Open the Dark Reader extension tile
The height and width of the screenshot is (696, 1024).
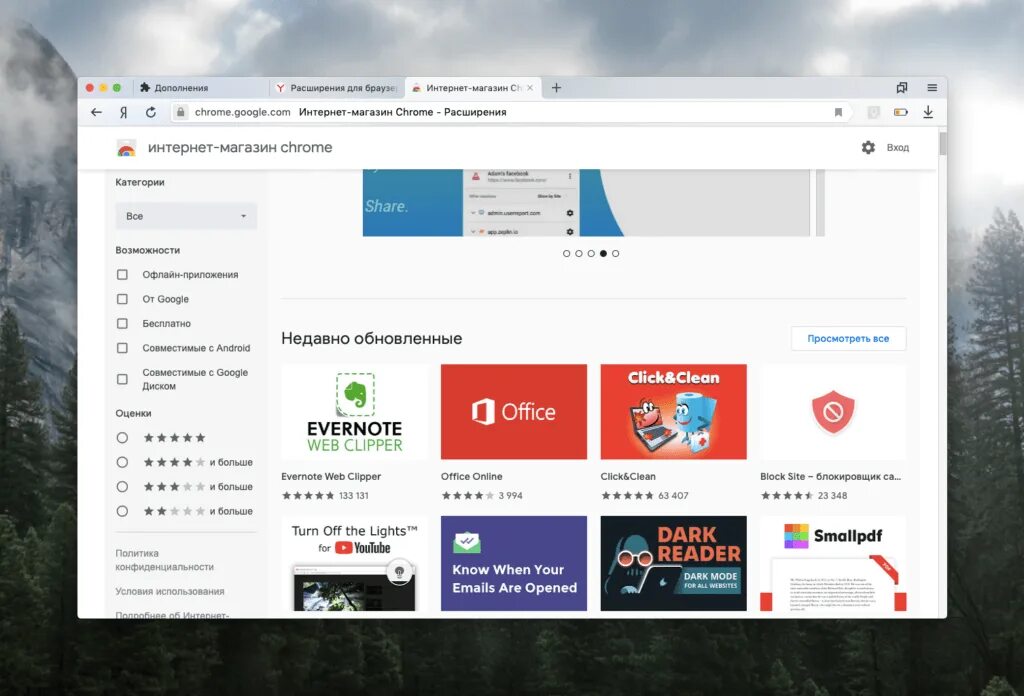point(673,563)
